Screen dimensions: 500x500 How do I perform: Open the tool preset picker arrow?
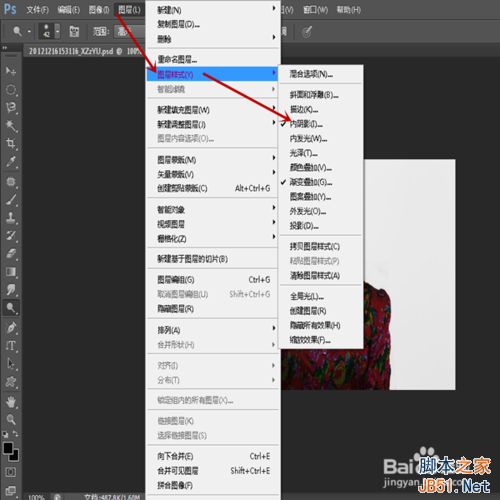[x=29, y=32]
